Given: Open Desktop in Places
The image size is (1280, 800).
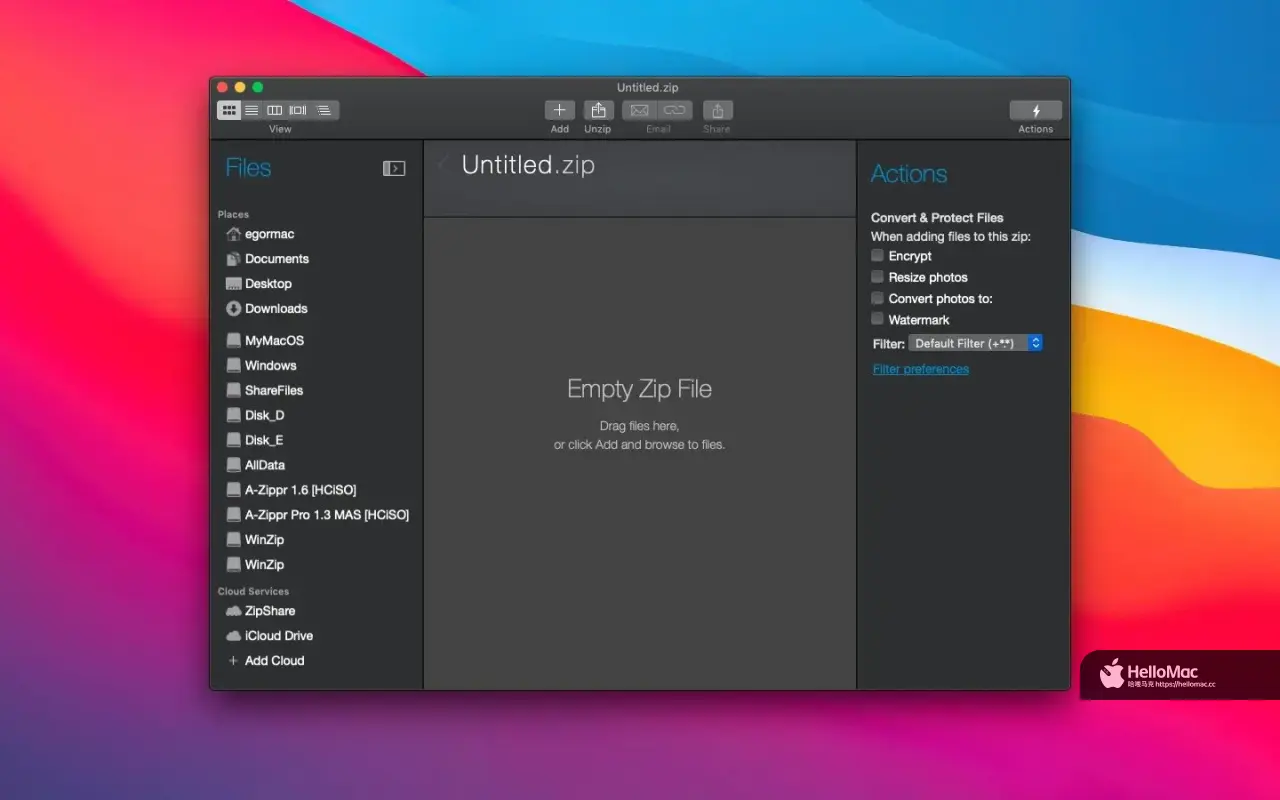Looking at the screenshot, I should click(x=258, y=284).
